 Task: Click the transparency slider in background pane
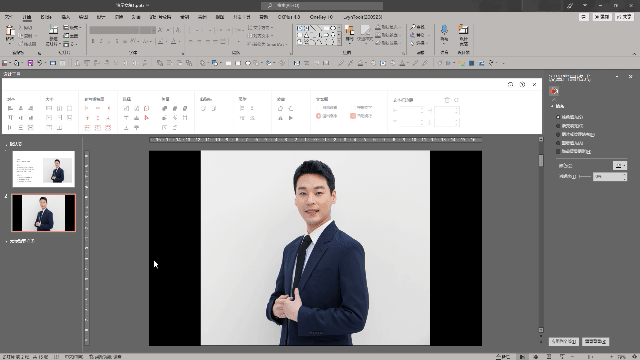point(585,176)
